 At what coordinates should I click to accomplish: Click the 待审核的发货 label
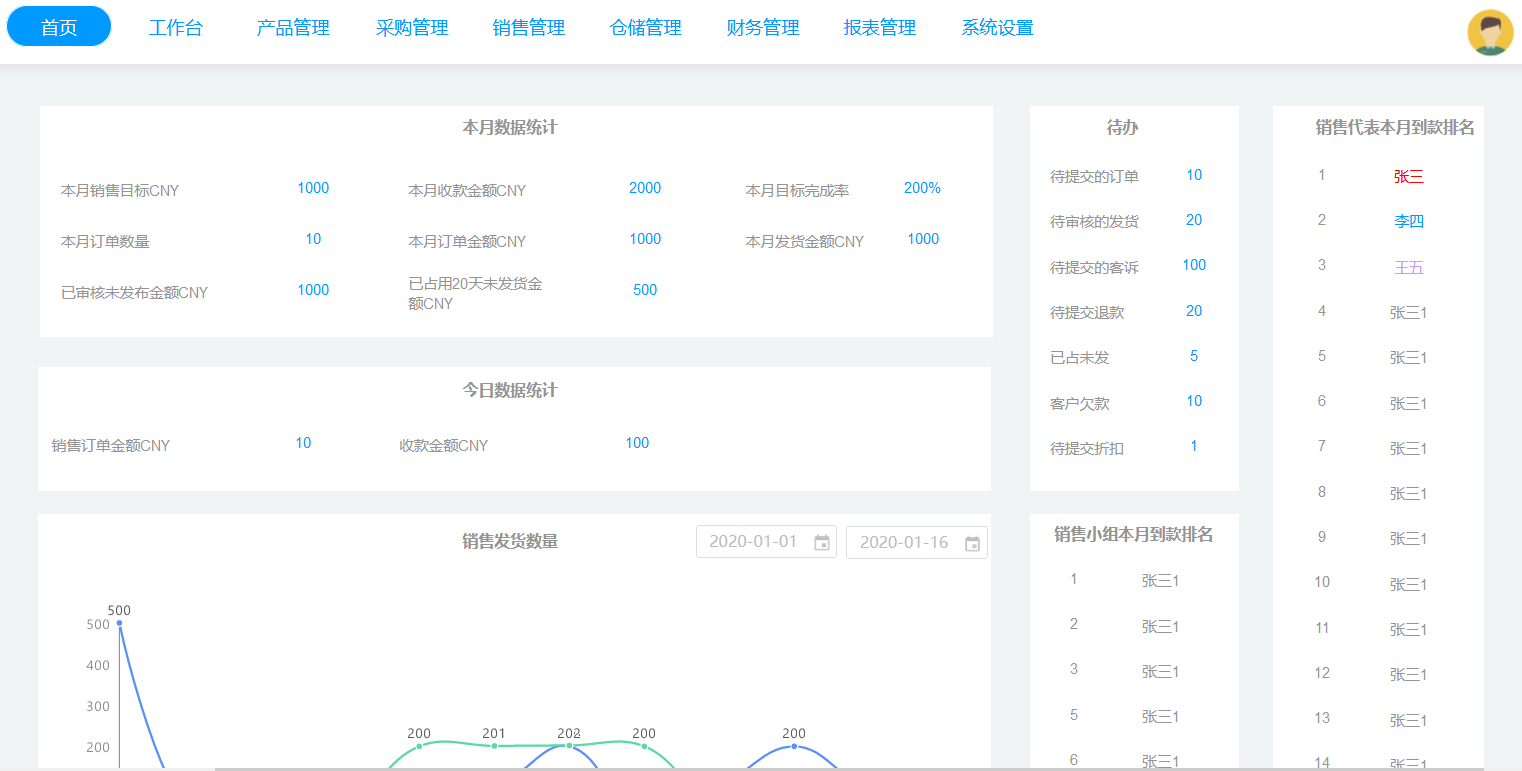pos(1094,222)
